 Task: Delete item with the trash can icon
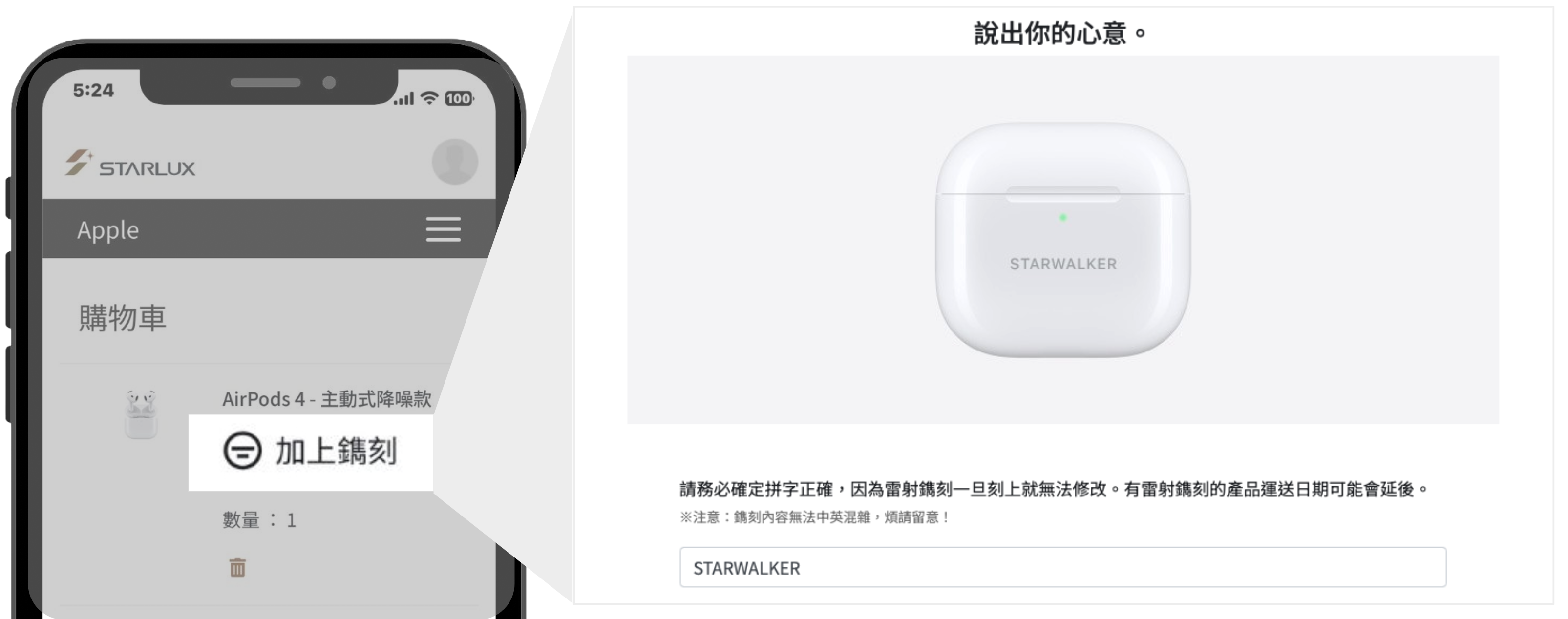[x=237, y=567]
